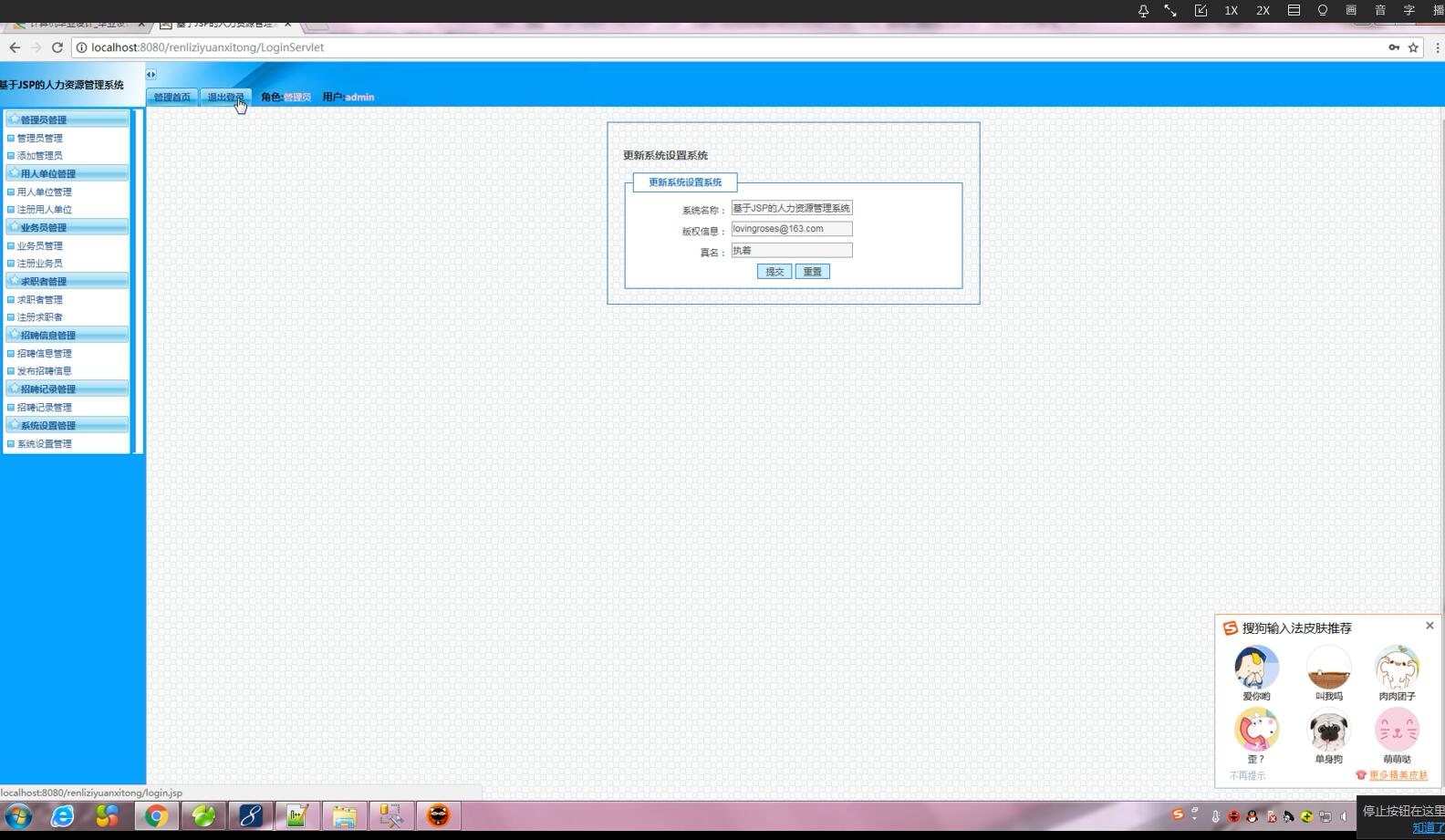The width and height of the screenshot is (1445, 840).
Task: Submit the form with 提交 button
Action: click(774, 272)
